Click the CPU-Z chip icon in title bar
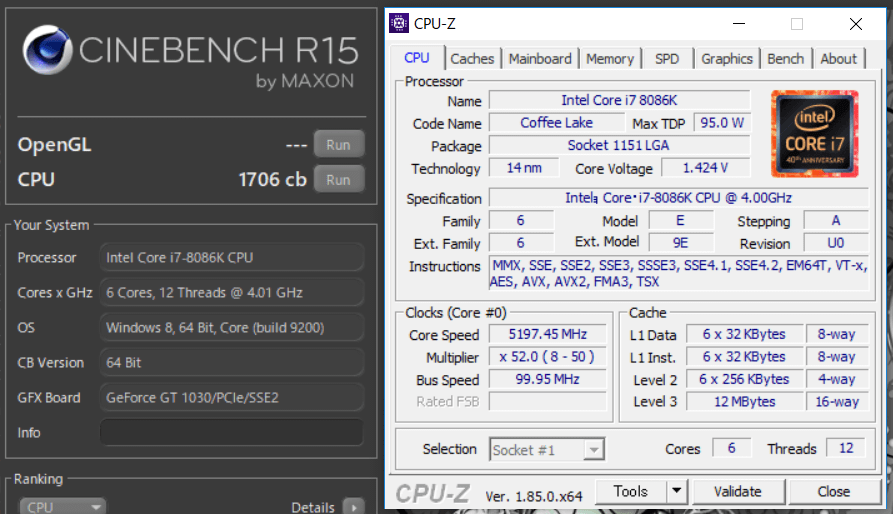Screen dimensions: 893x514 coord(399,23)
